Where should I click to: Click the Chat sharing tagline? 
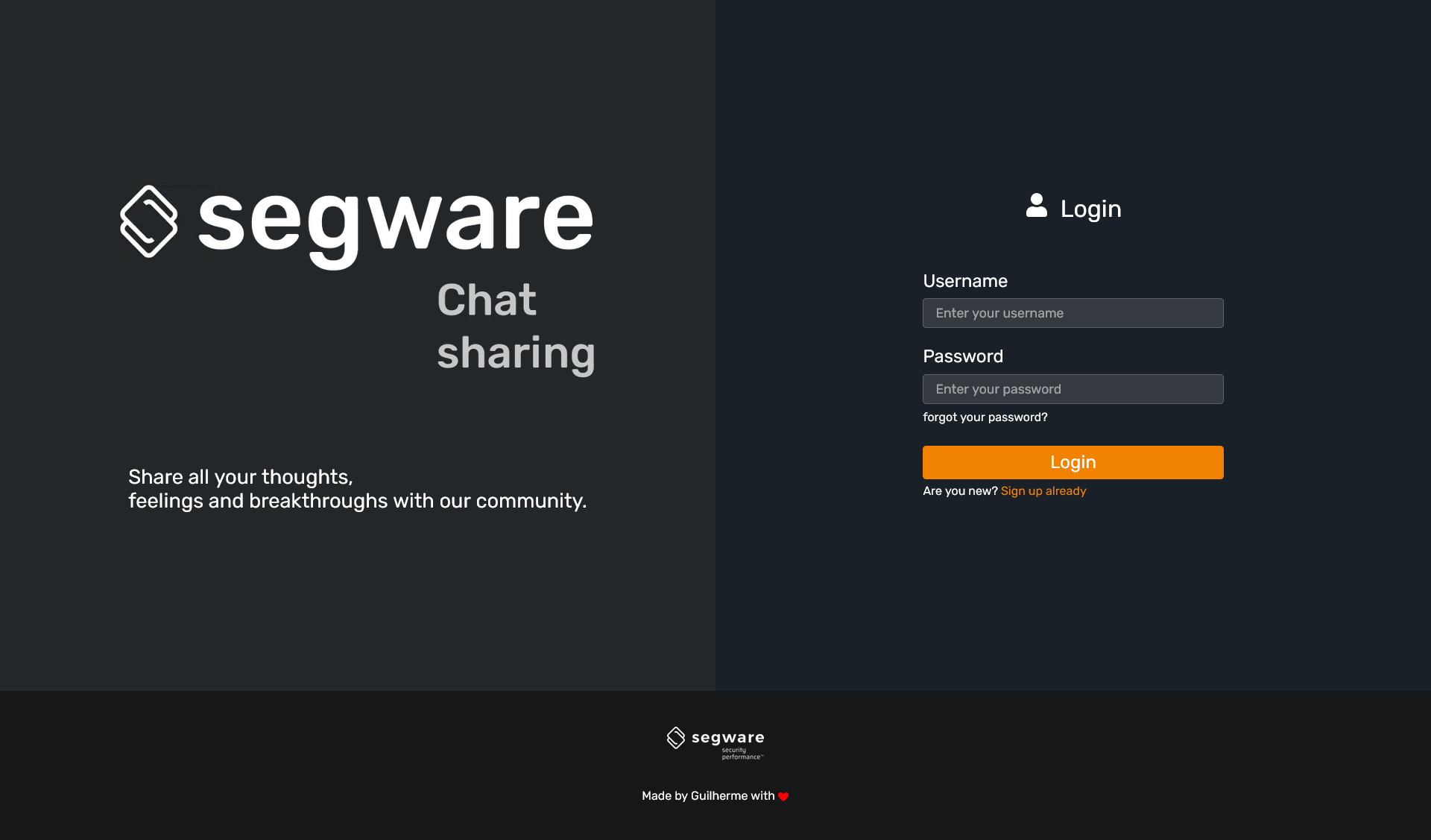point(516,326)
